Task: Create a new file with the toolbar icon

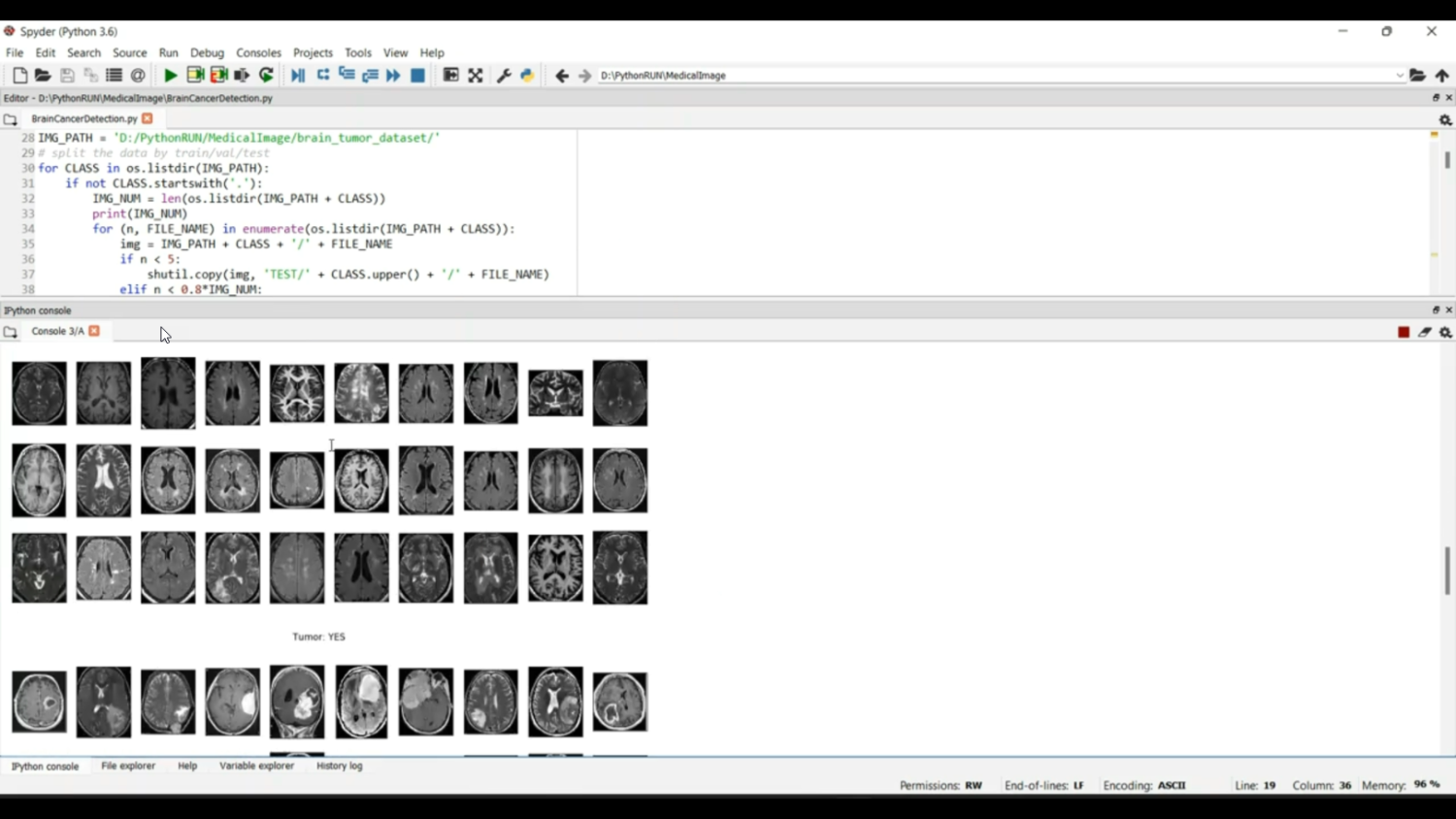Action: 18,75
